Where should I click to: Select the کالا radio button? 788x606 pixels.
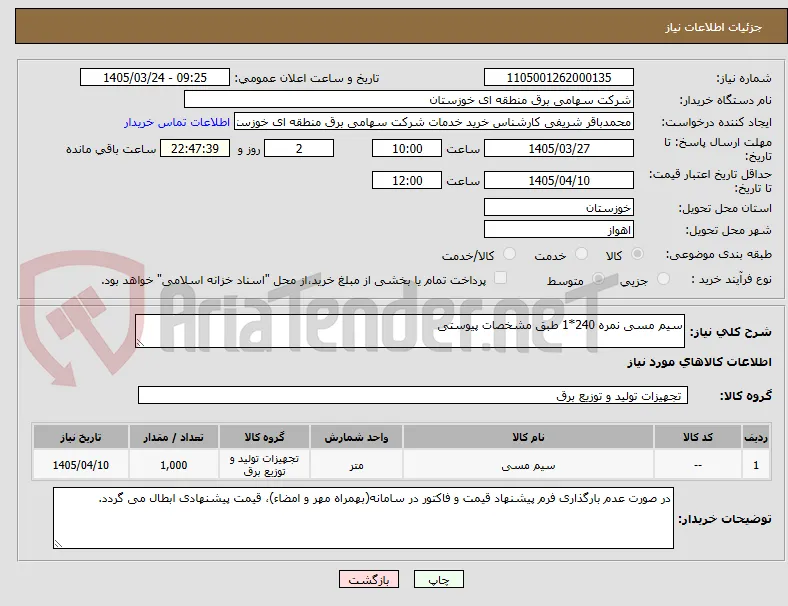637,254
